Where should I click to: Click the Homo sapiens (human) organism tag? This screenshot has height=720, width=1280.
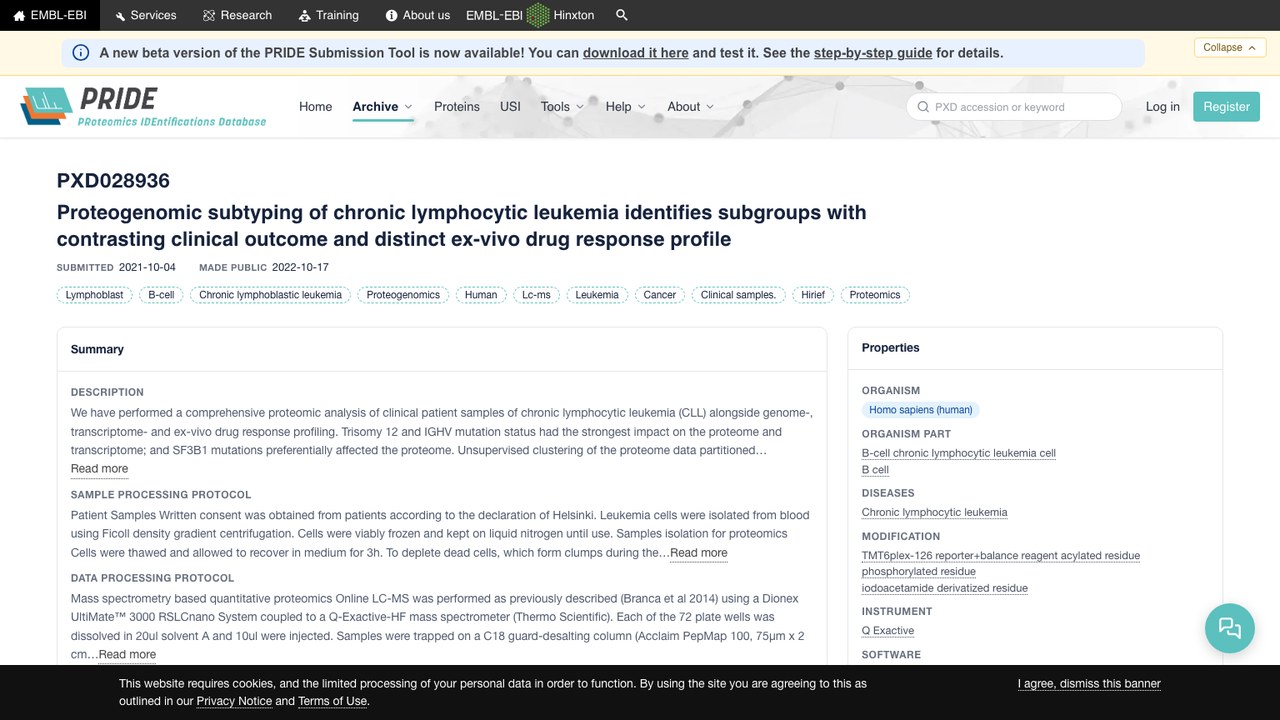tap(921, 410)
